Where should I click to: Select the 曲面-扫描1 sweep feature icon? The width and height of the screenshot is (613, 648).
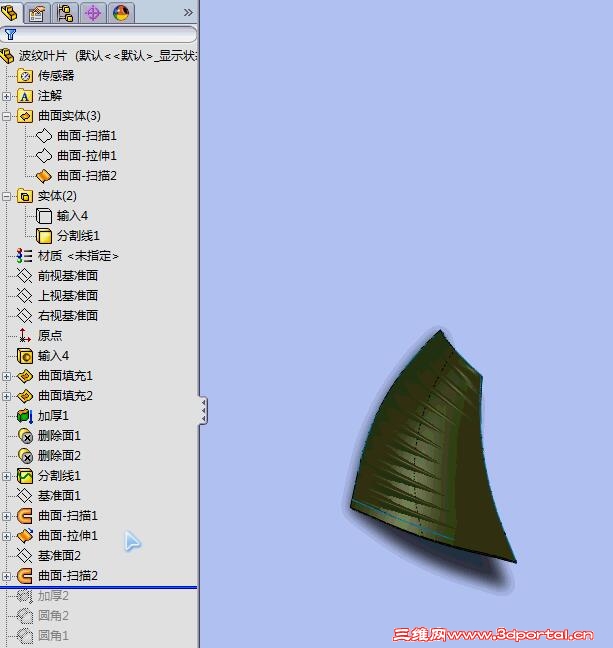(x=25, y=516)
